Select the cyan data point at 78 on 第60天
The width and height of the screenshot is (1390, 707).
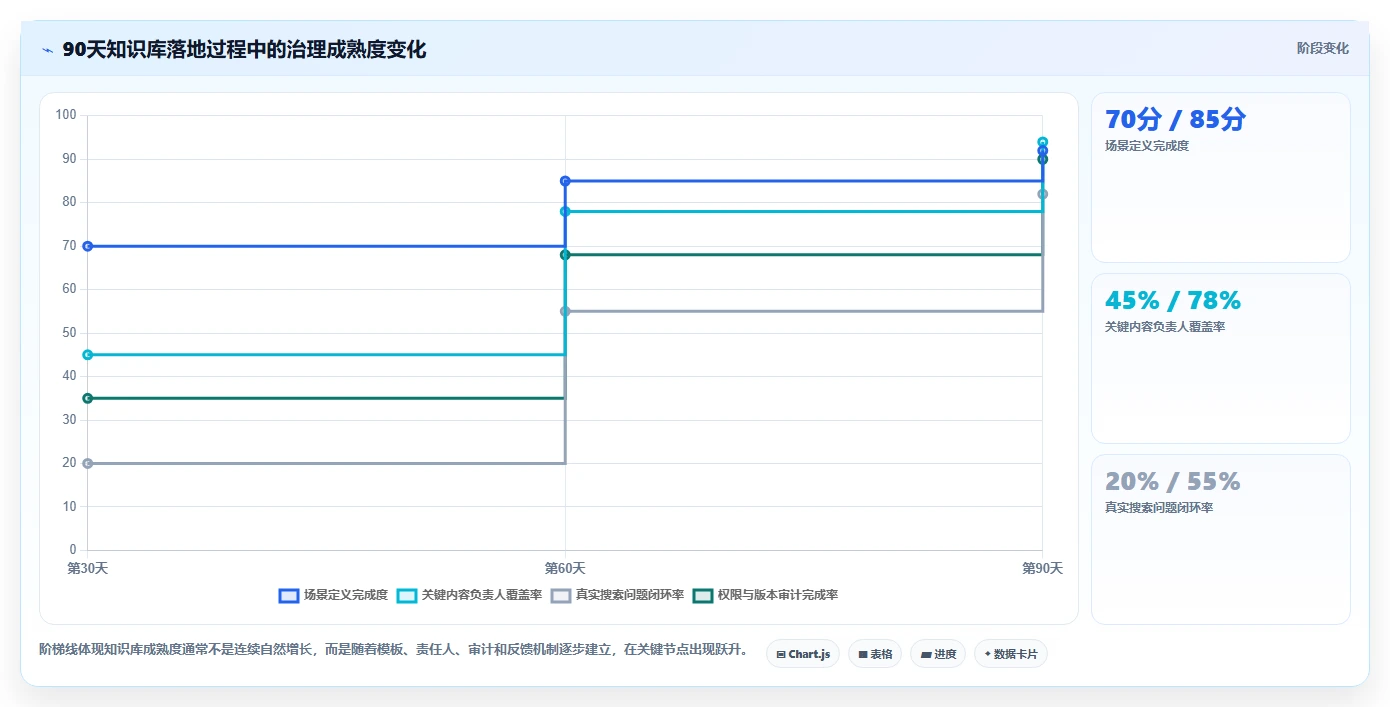[565, 211]
